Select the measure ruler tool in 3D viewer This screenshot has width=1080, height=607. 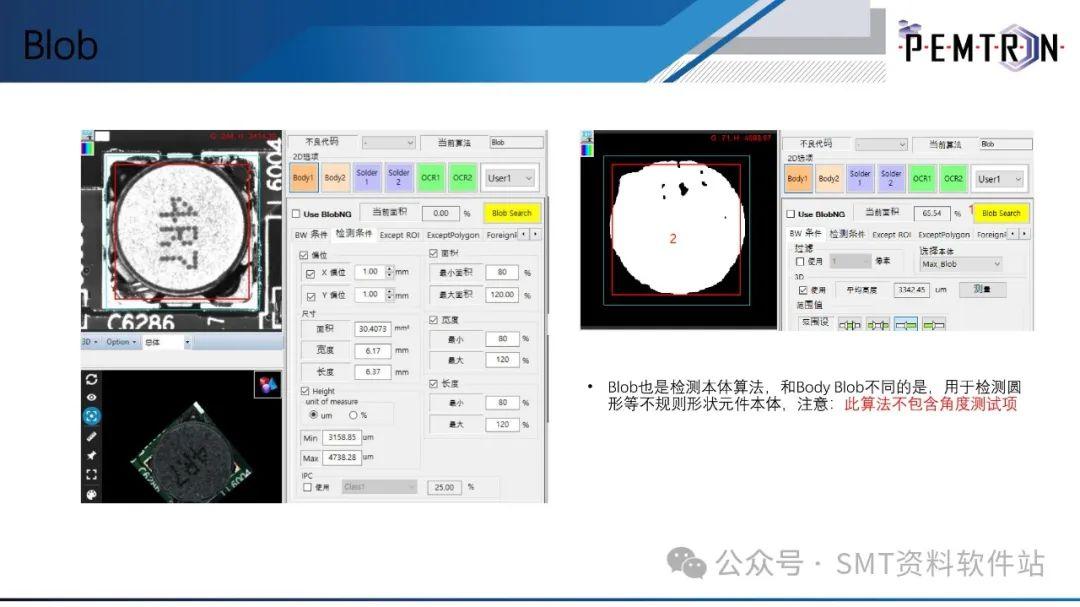coord(91,437)
